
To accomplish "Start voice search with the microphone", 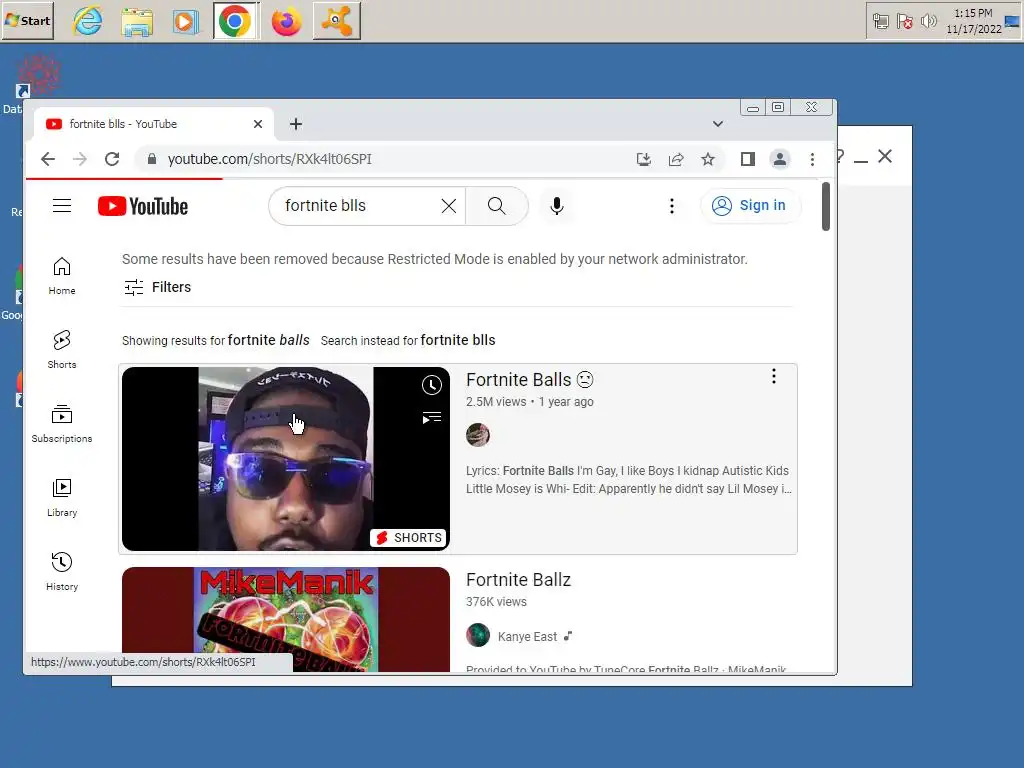I will pos(556,206).
